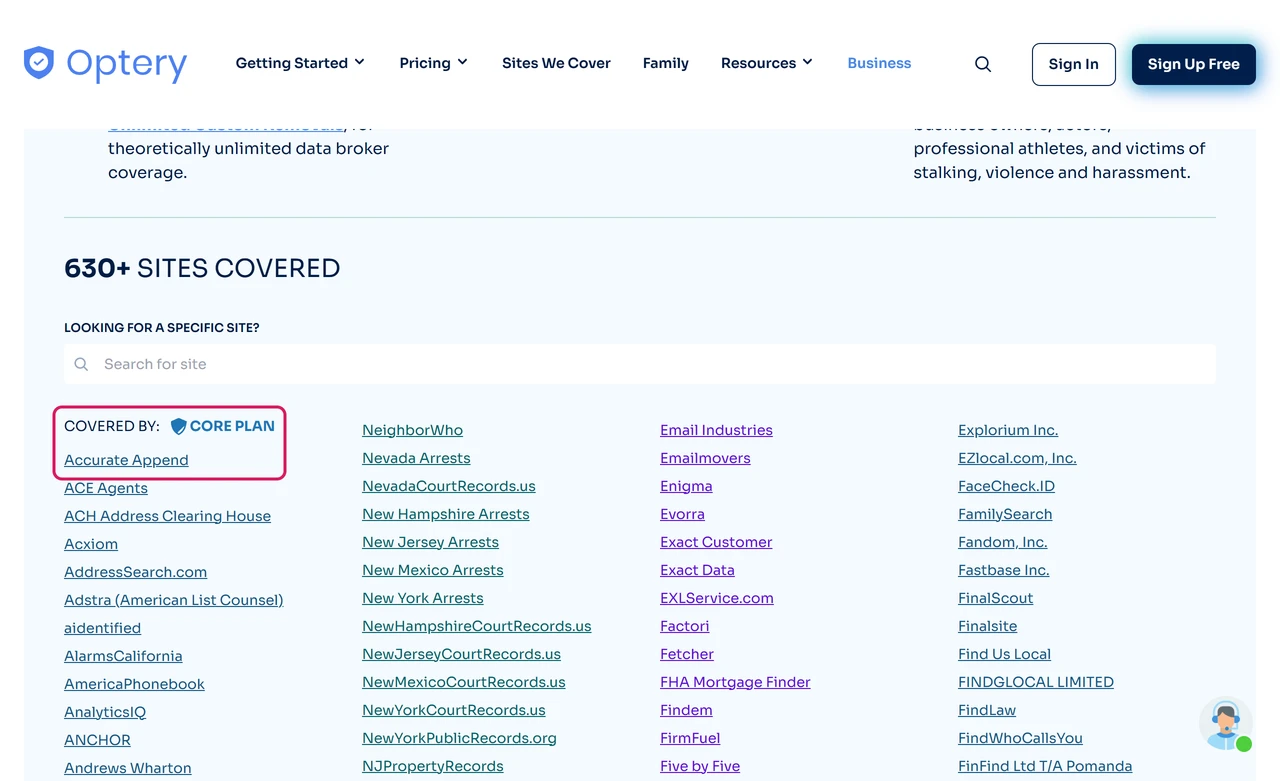Open the Family menu item
Image resolution: width=1280 pixels, height=781 pixels.
[666, 63]
